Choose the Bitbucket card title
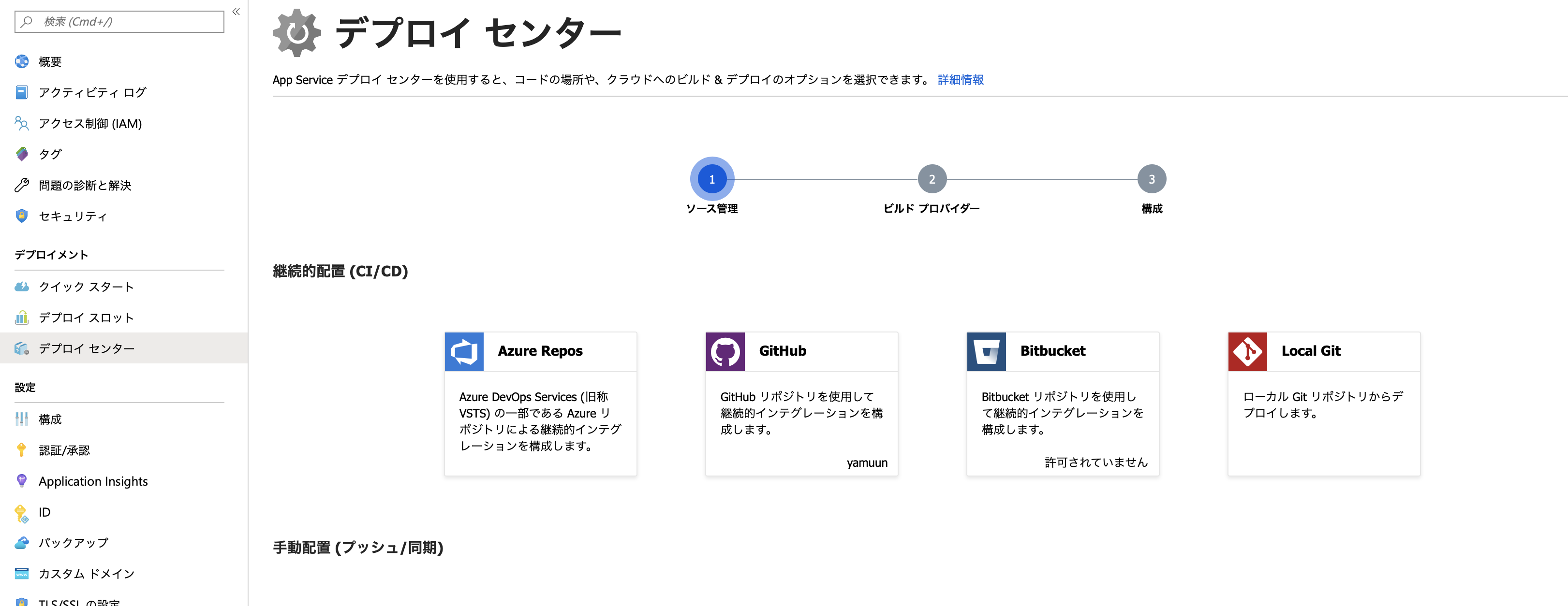1568x606 pixels. 1053,351
